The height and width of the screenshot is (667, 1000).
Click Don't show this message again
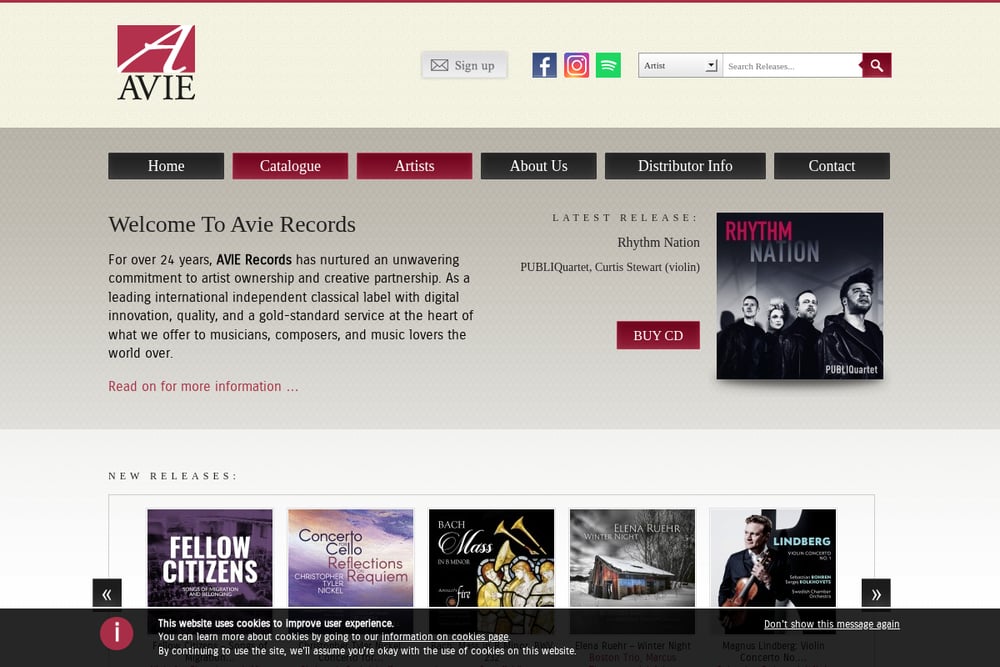coord(832,624)
